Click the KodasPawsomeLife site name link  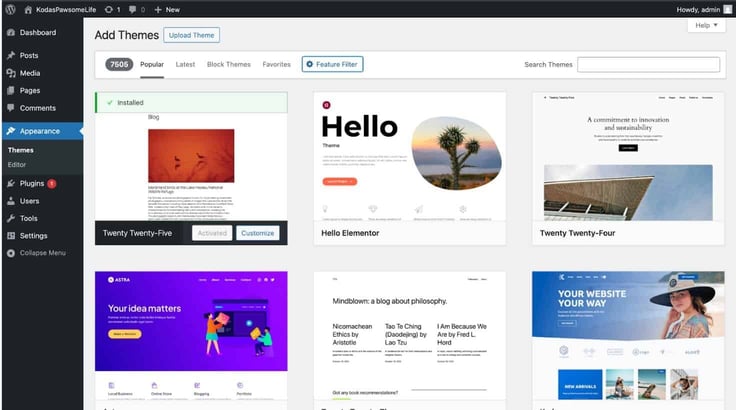(66, 9)
